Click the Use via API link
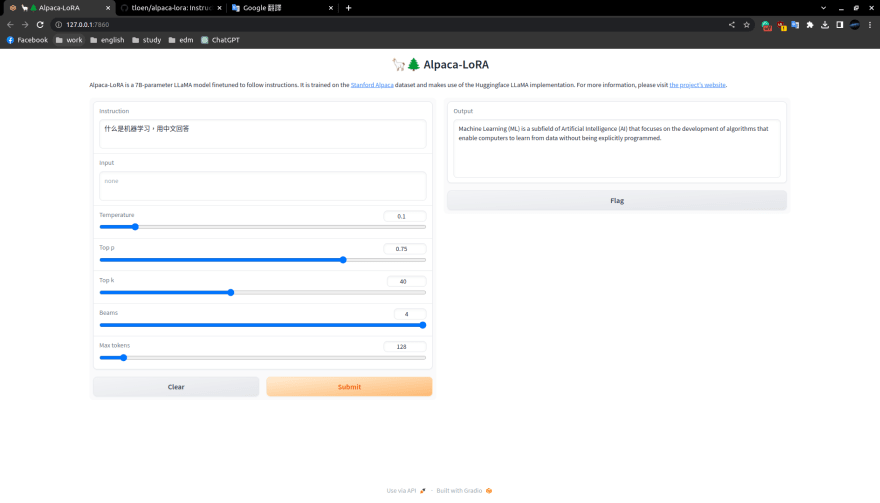Screen dimensions: 880x503 tap(401, 491)
